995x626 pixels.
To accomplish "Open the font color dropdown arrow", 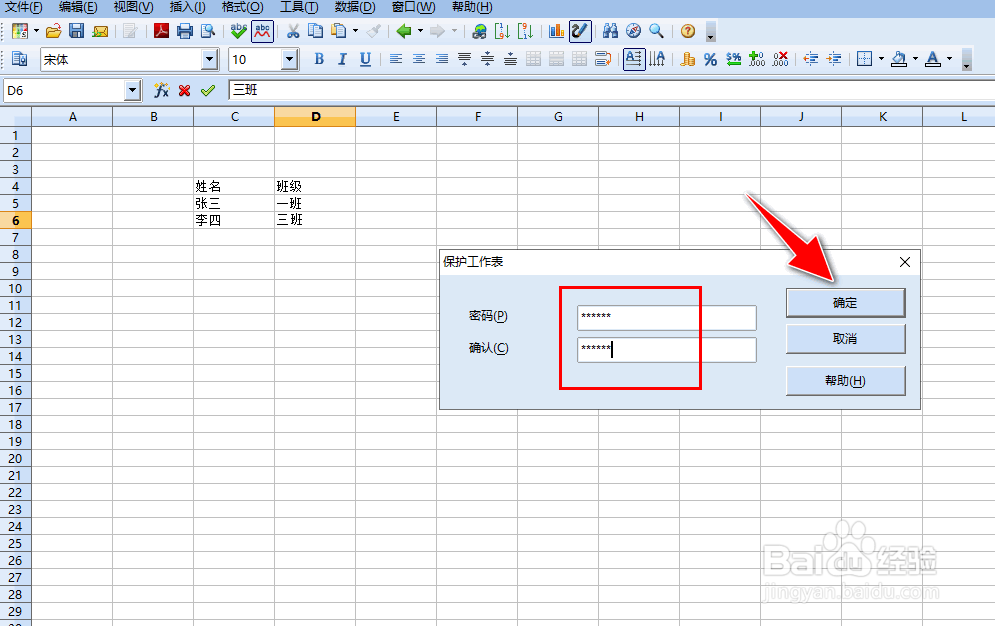I will 948,60.
